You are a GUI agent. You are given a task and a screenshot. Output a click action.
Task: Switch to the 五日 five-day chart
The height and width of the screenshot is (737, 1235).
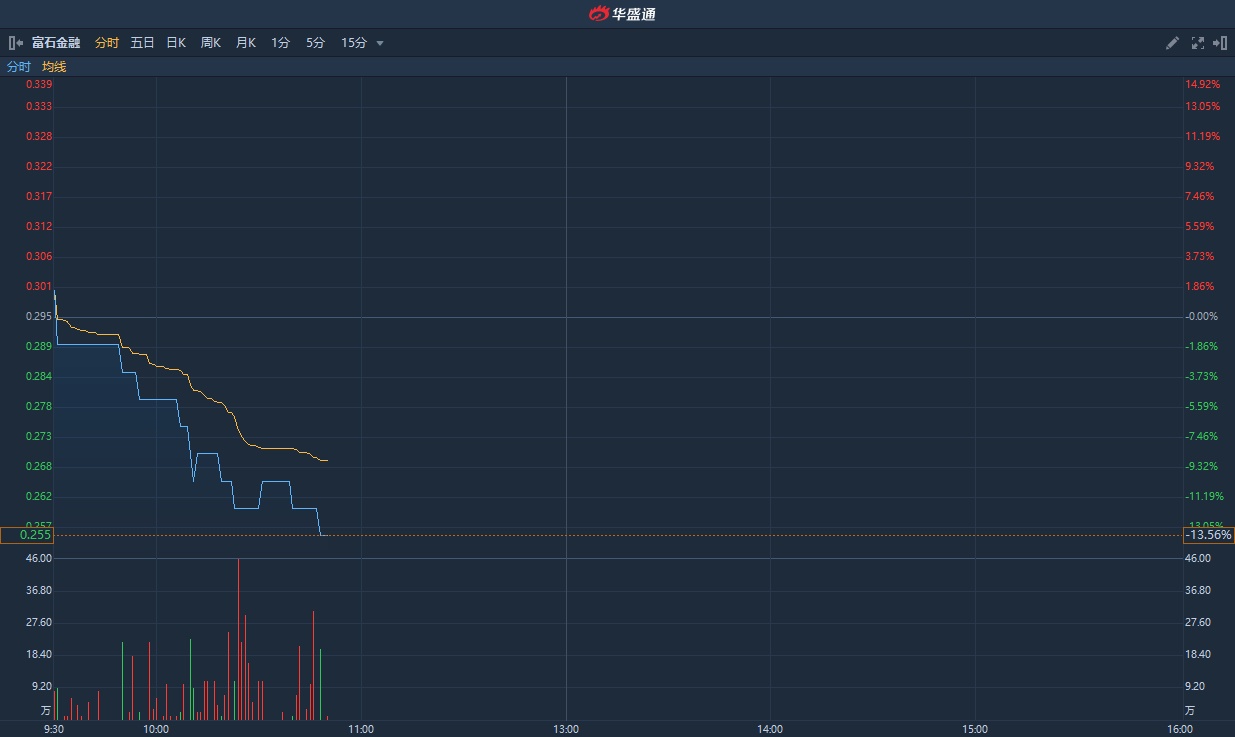pos(142,43)
